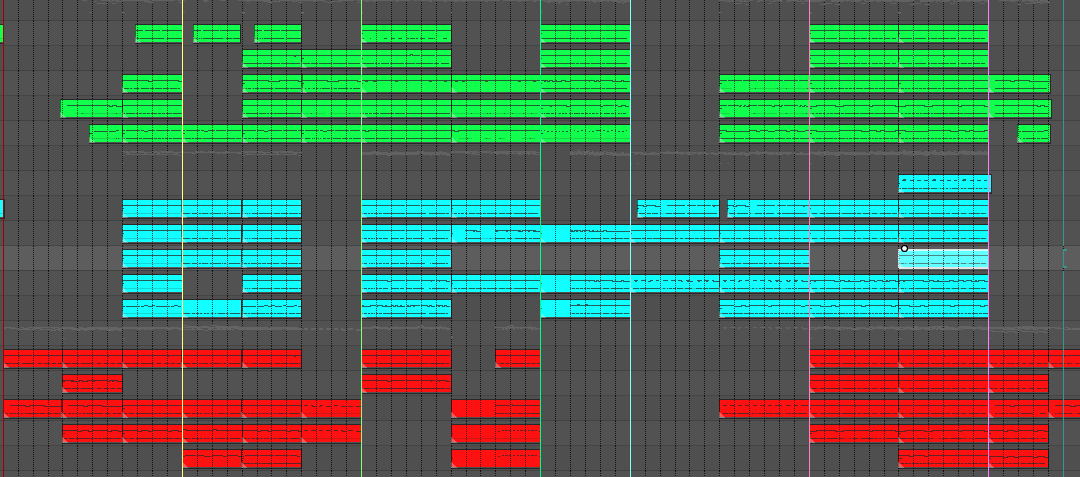Click the light cyan vertical marker line
The height and width of the screenshot is (477, 1080).
[x=631, y=160]
